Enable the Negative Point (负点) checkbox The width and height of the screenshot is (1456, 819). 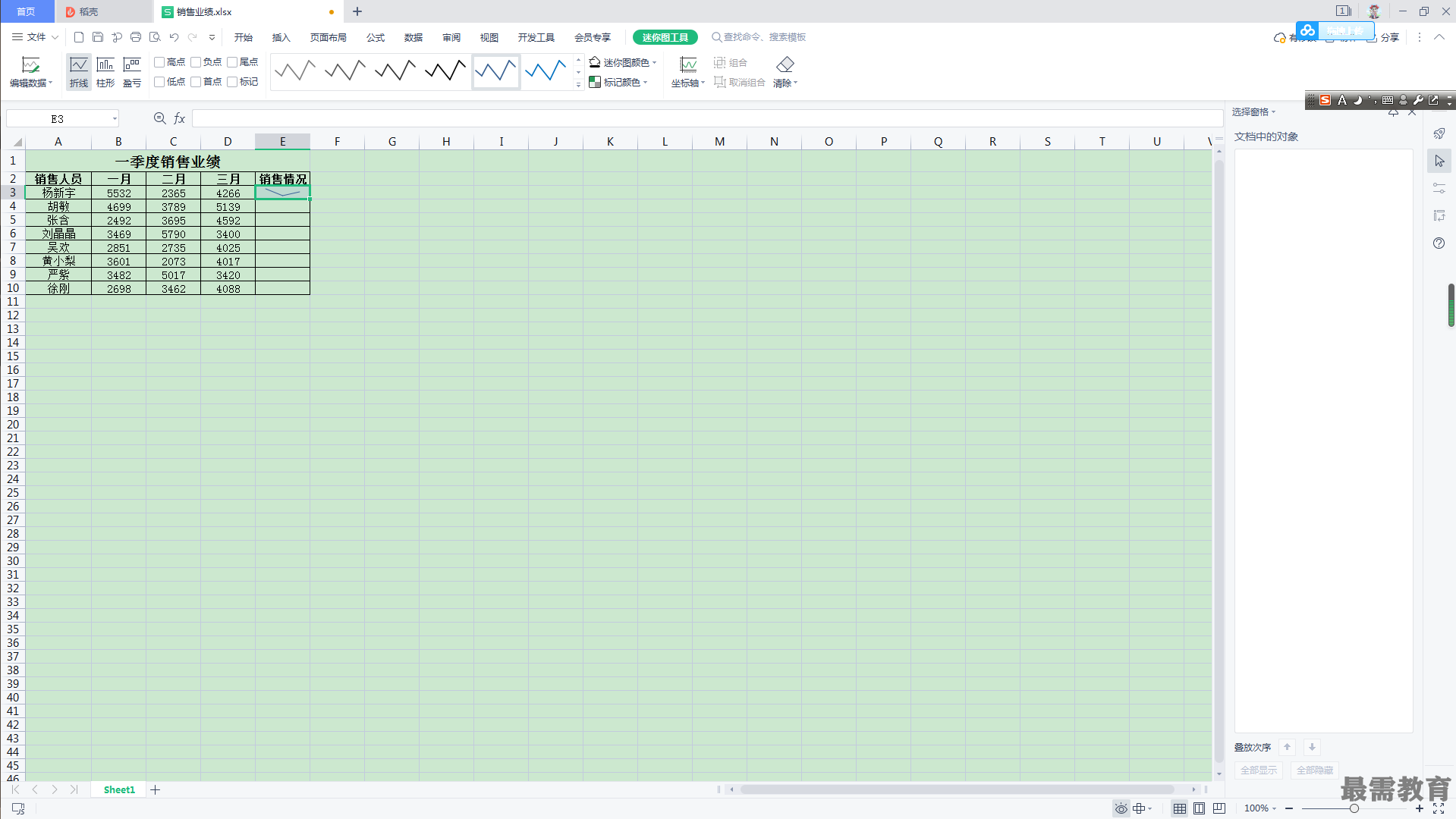(x=196, y=62)
